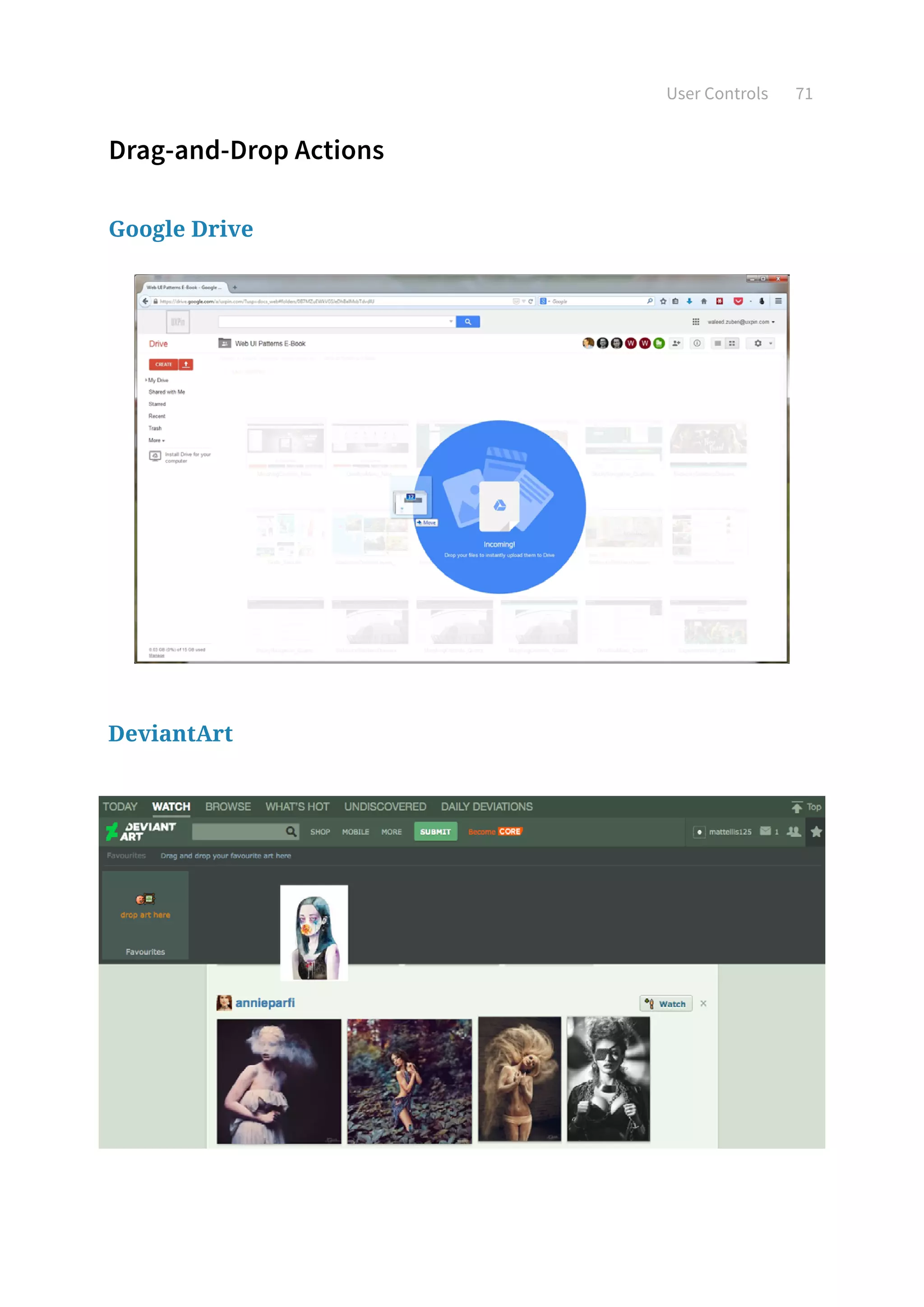Click the blue search magnifier button in Drive
The image size is (924, 1307).
(468, 322)
